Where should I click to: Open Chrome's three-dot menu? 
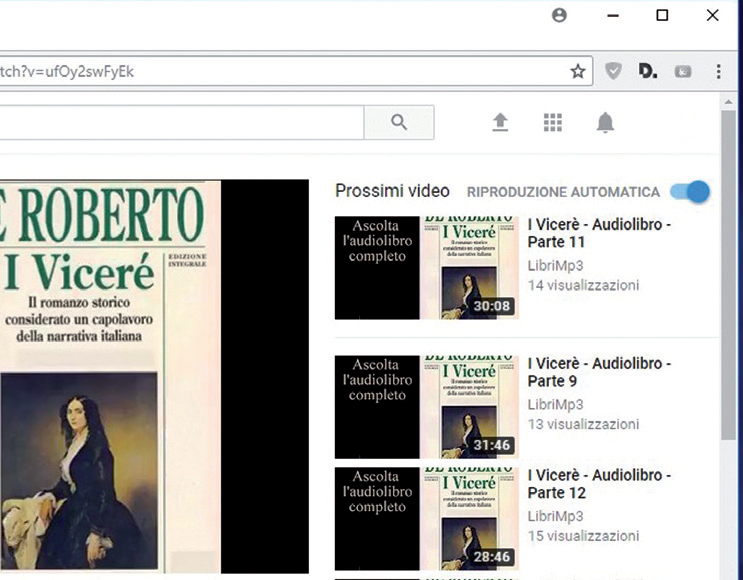coord(719,72)
